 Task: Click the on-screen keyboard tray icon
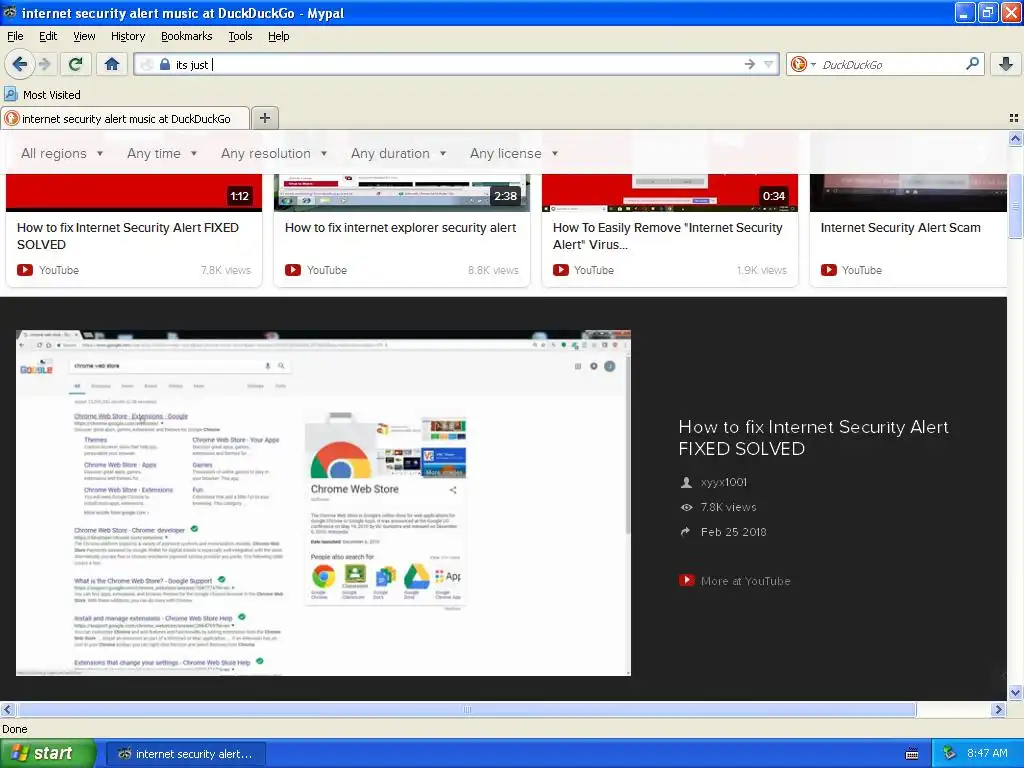tap(912, 754)
